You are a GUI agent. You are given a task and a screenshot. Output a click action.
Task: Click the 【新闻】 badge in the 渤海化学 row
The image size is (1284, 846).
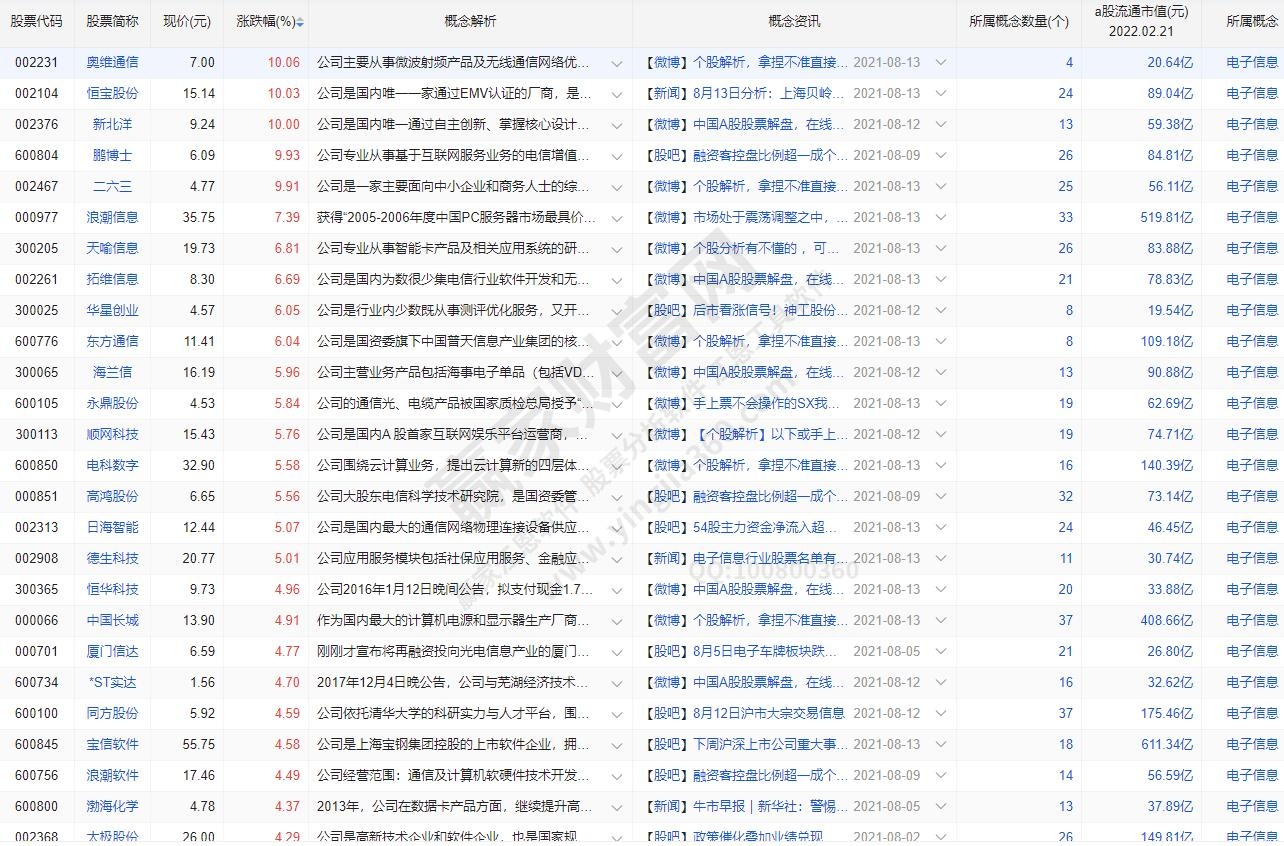click(x=665, y=806)
